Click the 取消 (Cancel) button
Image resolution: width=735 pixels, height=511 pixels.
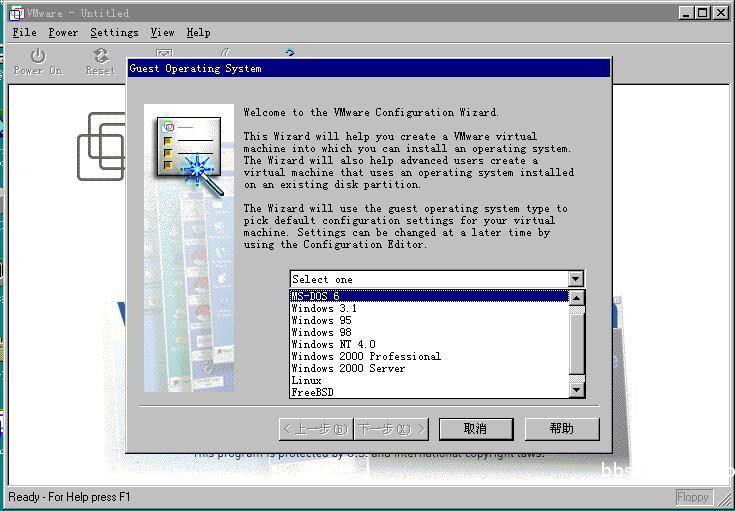476,428
